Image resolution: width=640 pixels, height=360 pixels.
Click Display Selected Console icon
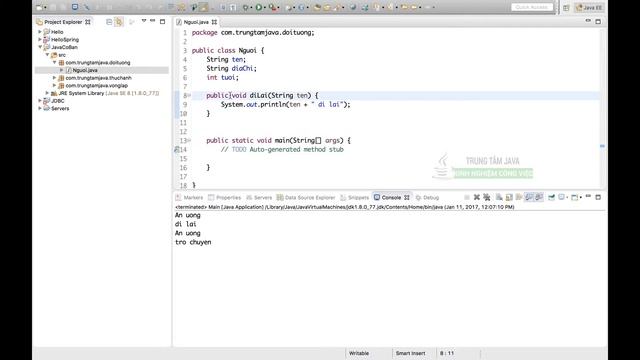pyautogui.click(x=562, y=197)
